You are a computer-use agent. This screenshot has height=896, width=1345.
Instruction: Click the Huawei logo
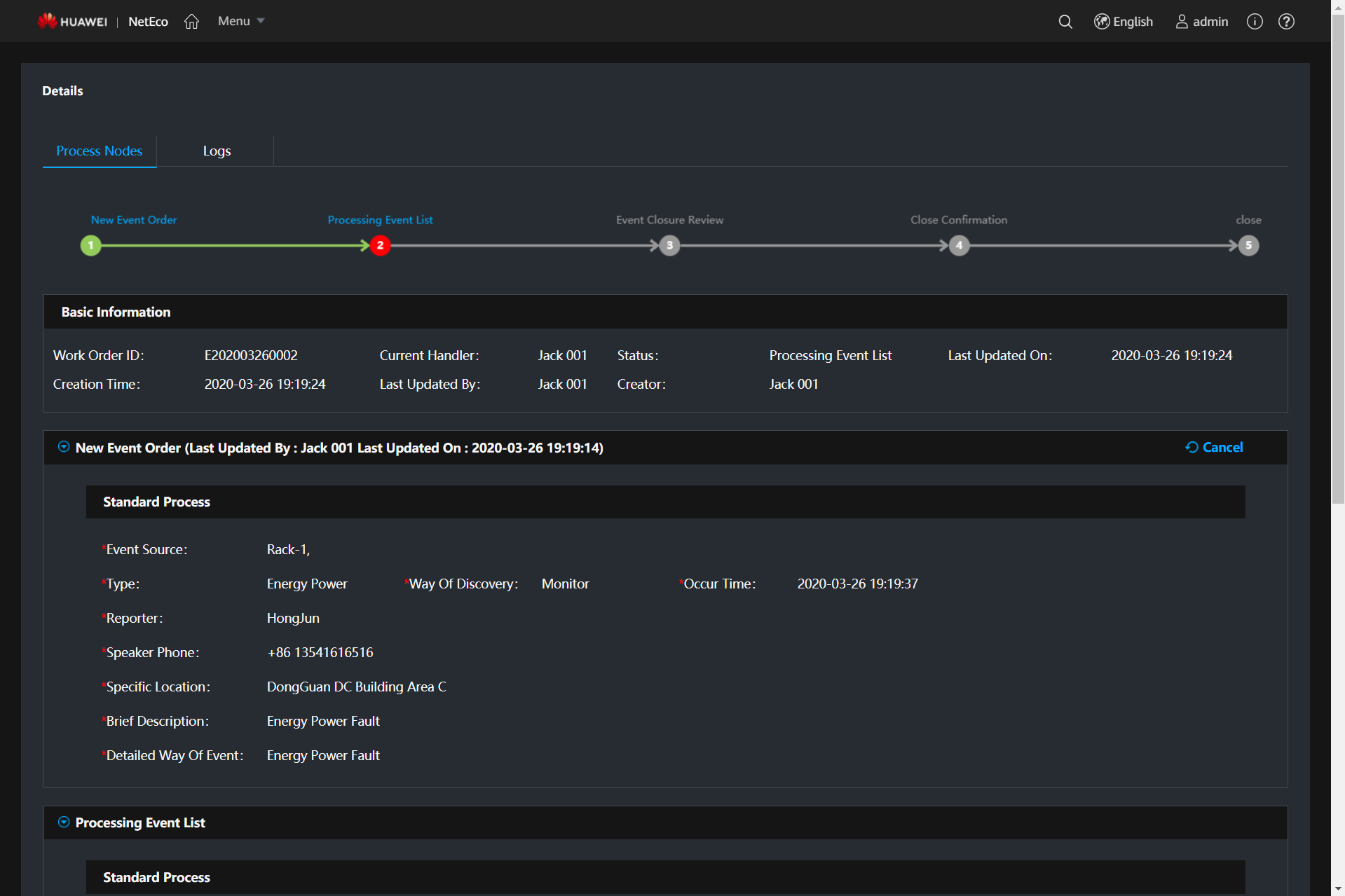coord(72,22)
